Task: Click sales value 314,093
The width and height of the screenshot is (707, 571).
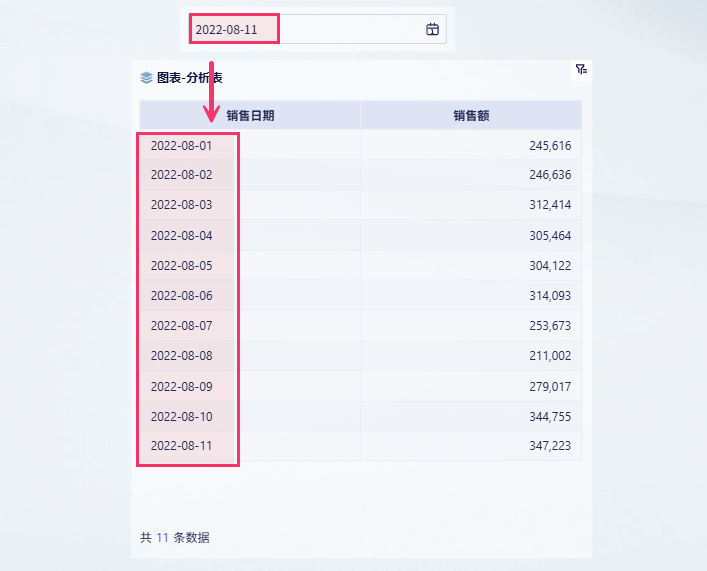Action: [x=550, y=296]
